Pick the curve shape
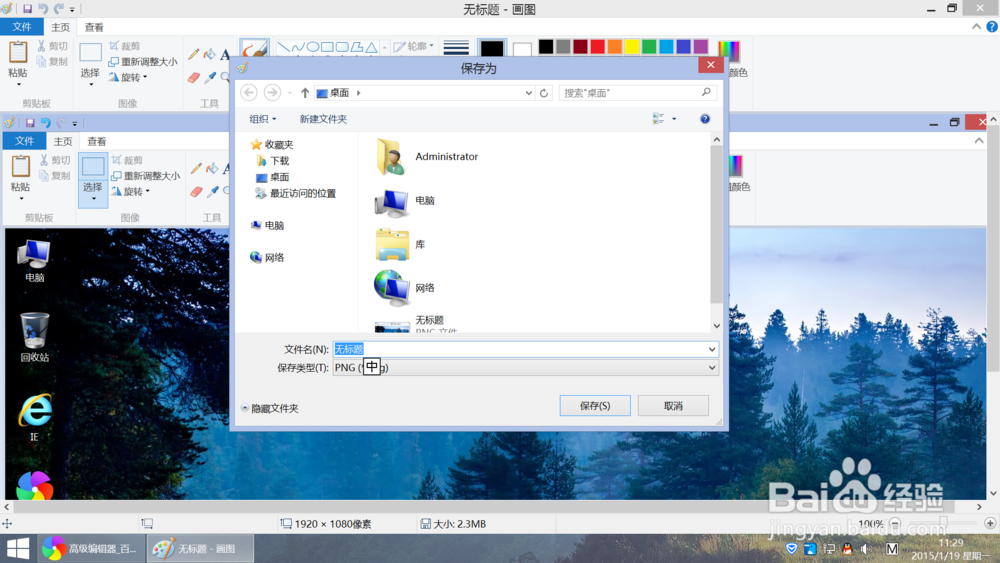This screenshot has height=563, width=1000. [298, 47]
